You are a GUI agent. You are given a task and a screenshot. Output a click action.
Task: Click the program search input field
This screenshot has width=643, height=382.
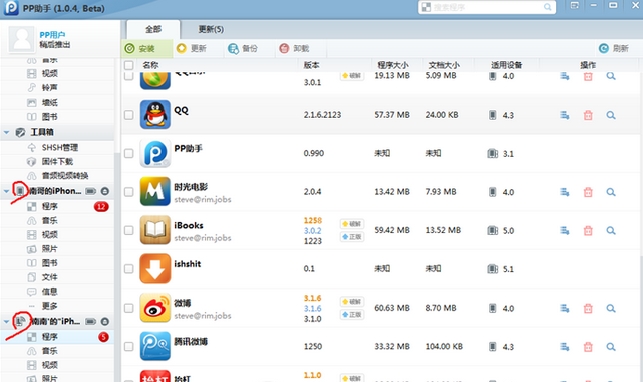pos(487,7)
